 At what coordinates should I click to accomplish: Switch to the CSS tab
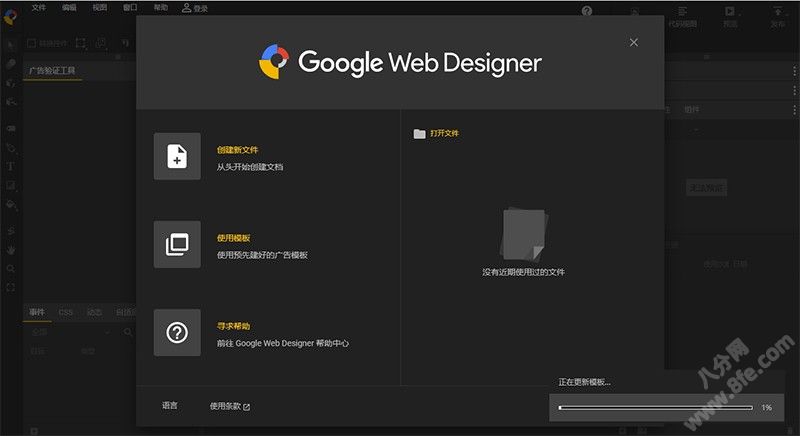66,312
